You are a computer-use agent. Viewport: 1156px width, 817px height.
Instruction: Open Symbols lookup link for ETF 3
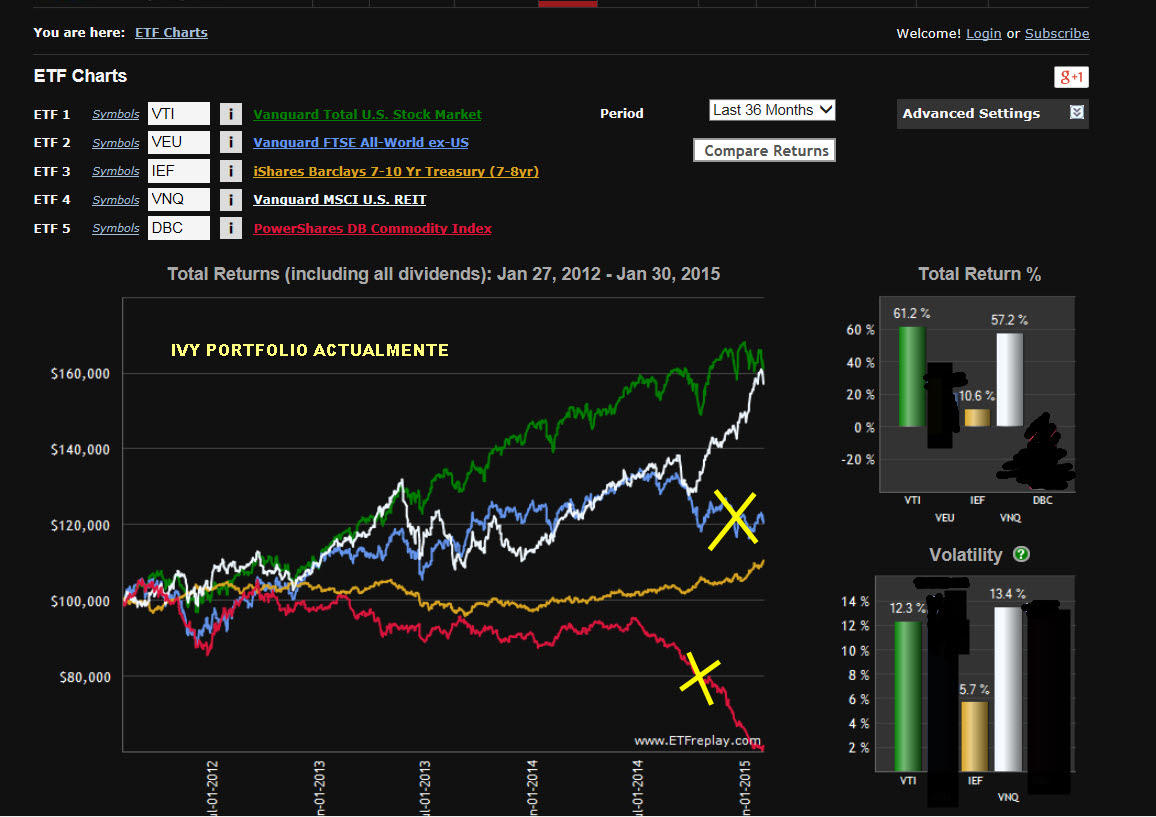pos(116,171)
